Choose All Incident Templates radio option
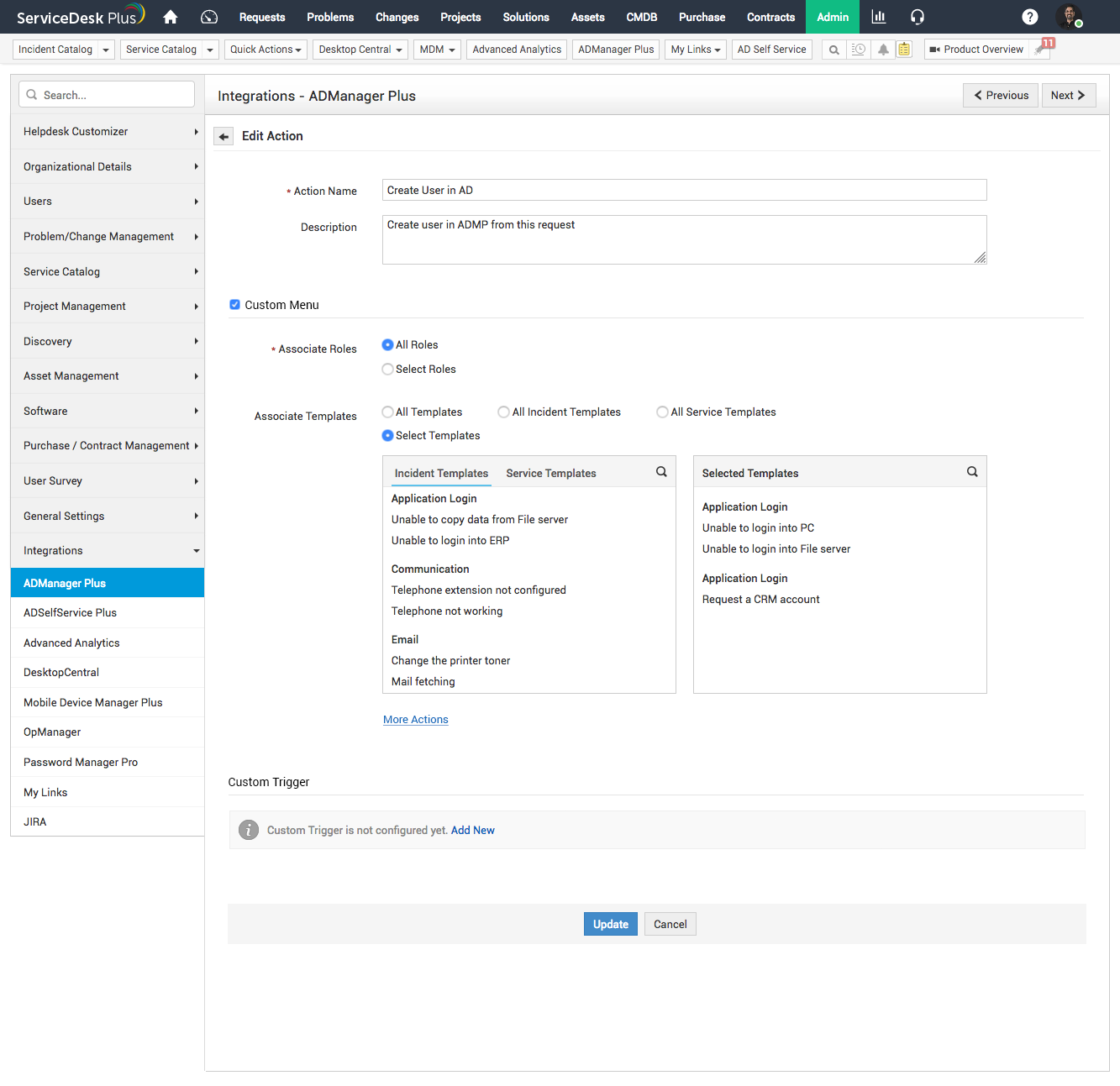The height and width of the screenshot is (1086, 1120). [503, 412]
